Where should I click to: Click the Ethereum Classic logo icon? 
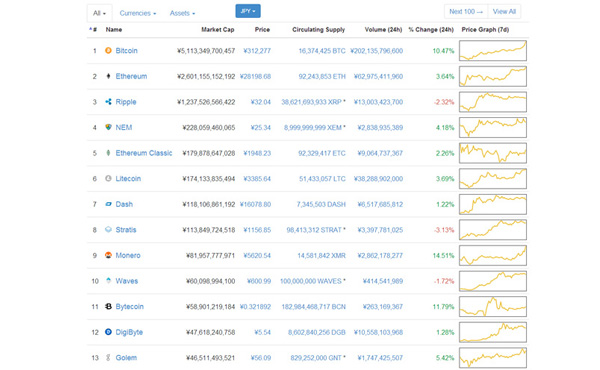tap(108, 153)
